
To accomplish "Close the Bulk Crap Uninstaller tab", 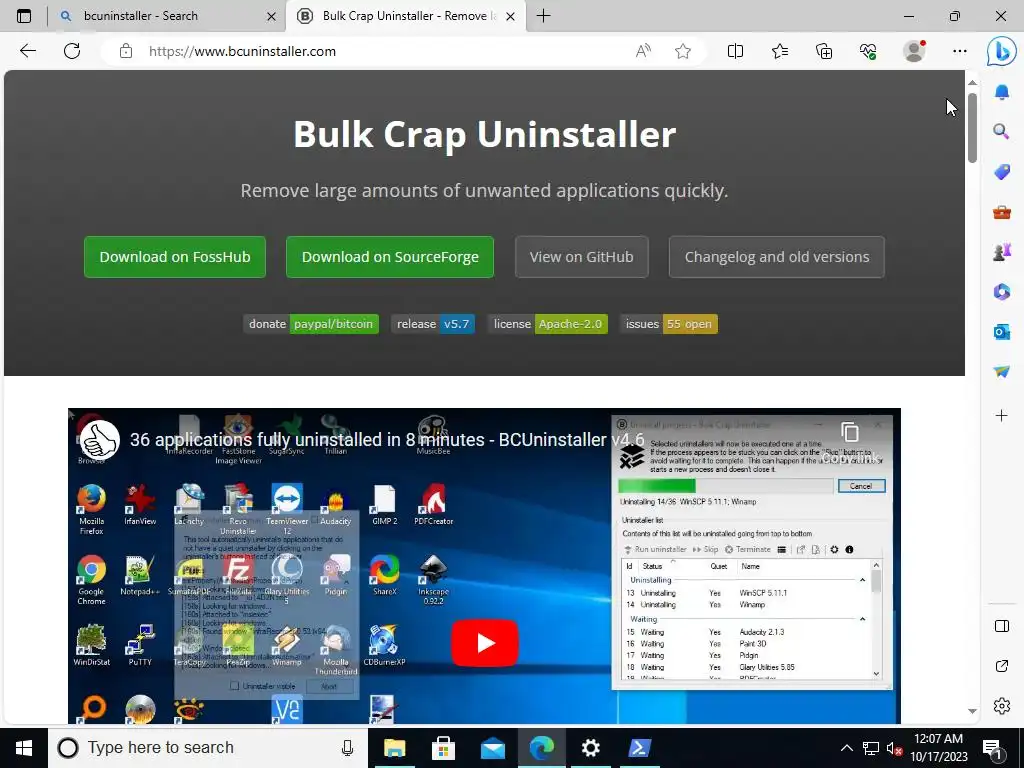I will tap(511, 16).
